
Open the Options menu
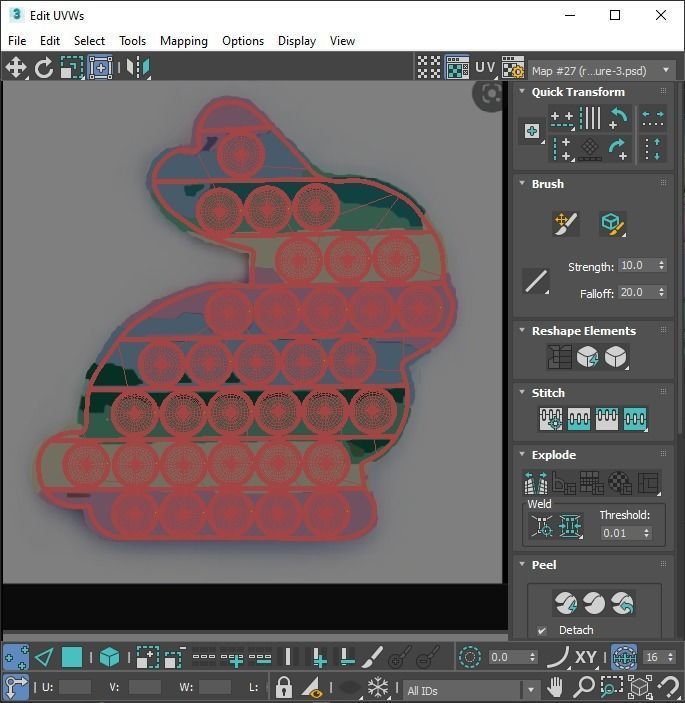[x=243, y=41]
